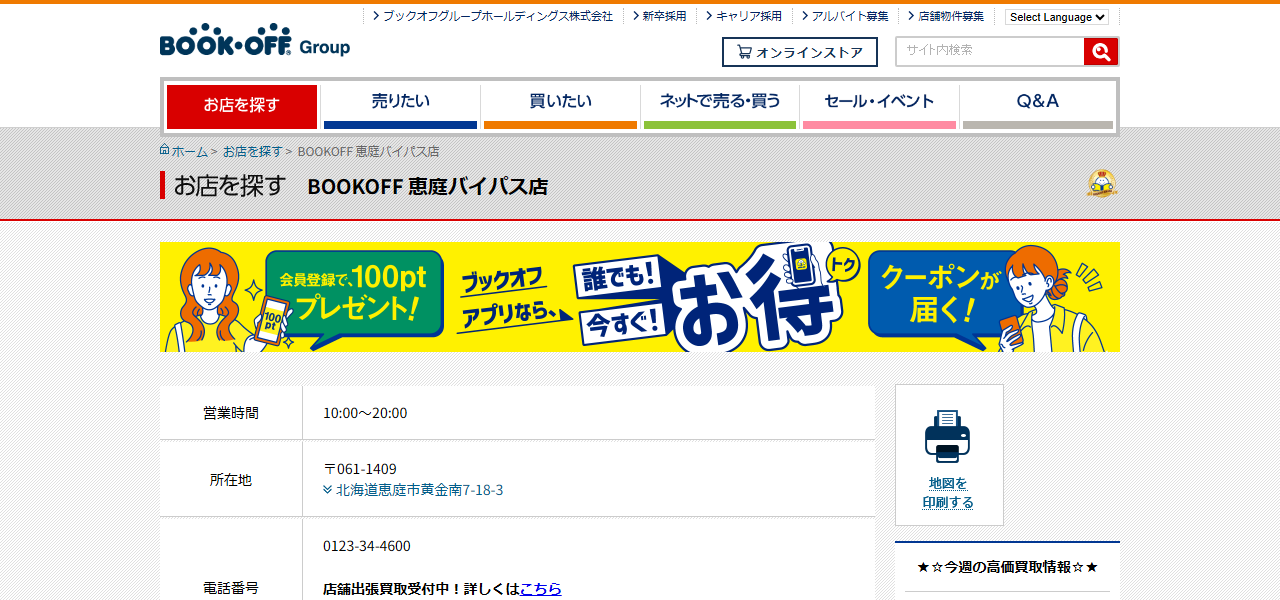Click the home icon in breadcrumb
The image size is (1280, 600).
165,150
